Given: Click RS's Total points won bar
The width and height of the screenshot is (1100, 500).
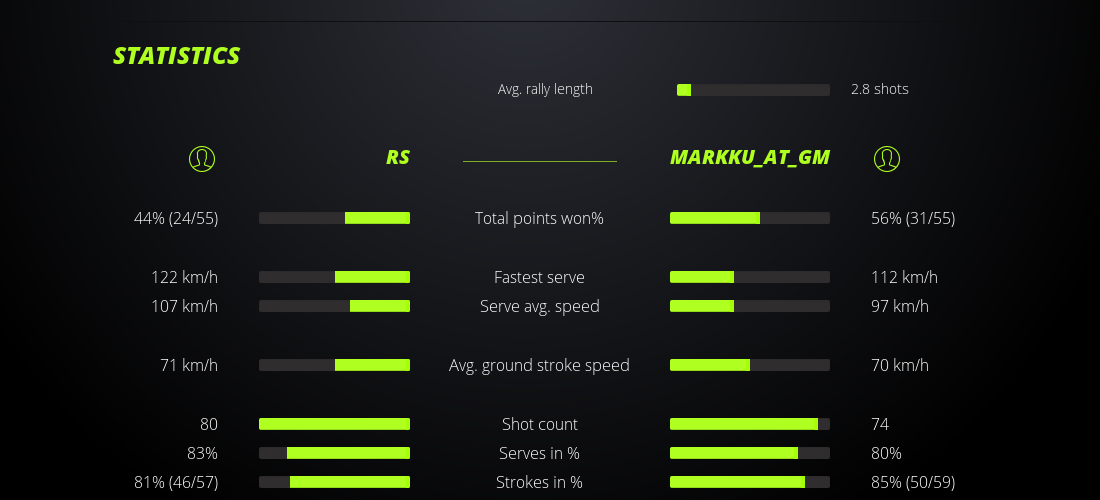Looking at the screenshot, I should tap(334, 218).
